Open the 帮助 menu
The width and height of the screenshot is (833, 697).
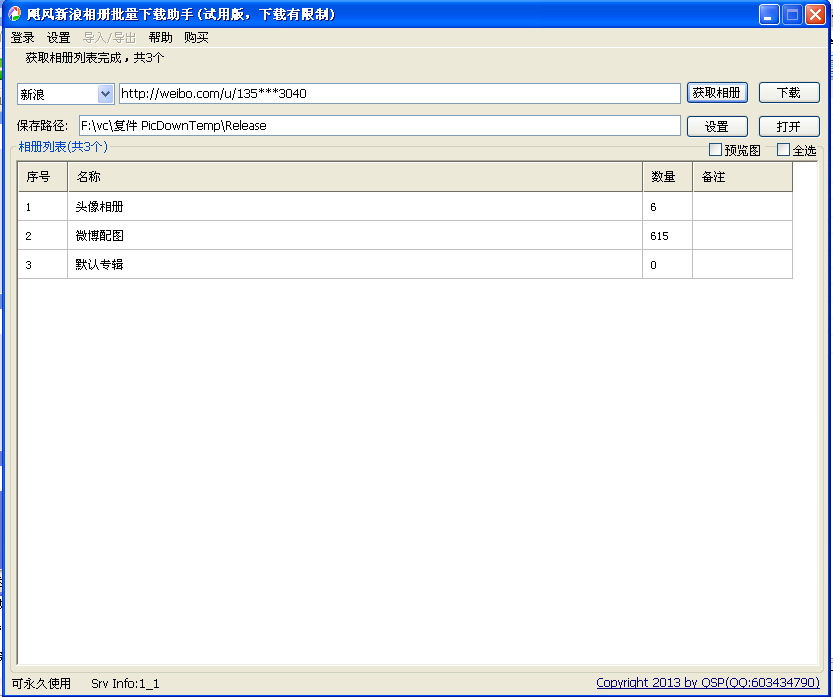click(x=160, y=38)
